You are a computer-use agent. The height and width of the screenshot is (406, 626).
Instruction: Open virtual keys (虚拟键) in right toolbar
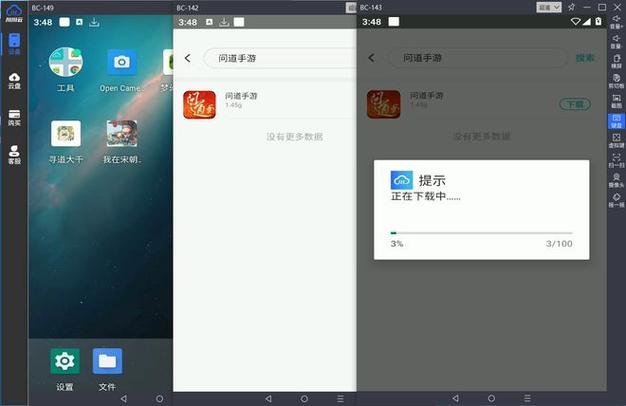click(616, 141)
